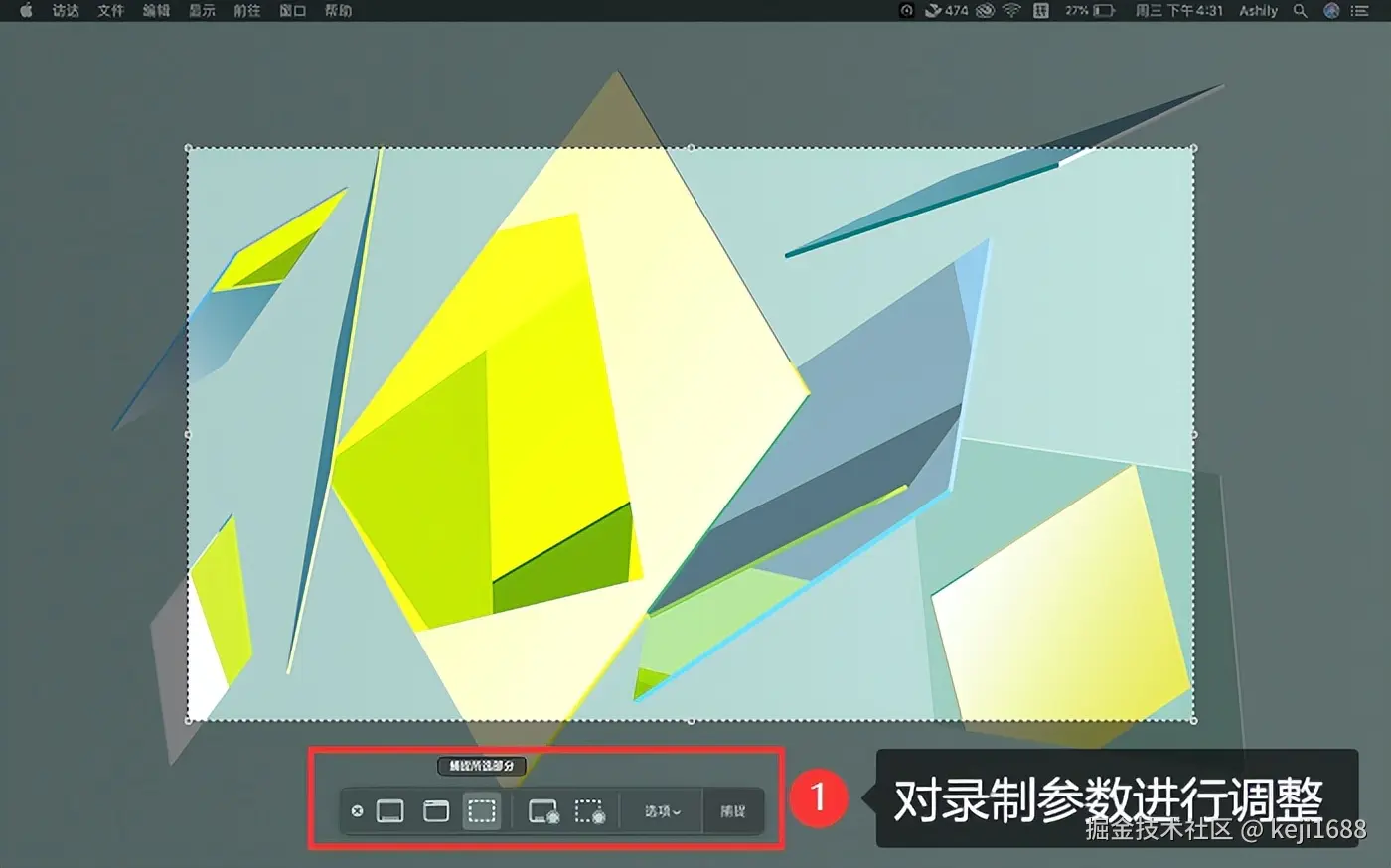Image resolution: width=1391 pixels, height=868 pixels.
Task: Click the selection's top-right corner handle
Action: pyautogui.click(x=1193, y=148)
